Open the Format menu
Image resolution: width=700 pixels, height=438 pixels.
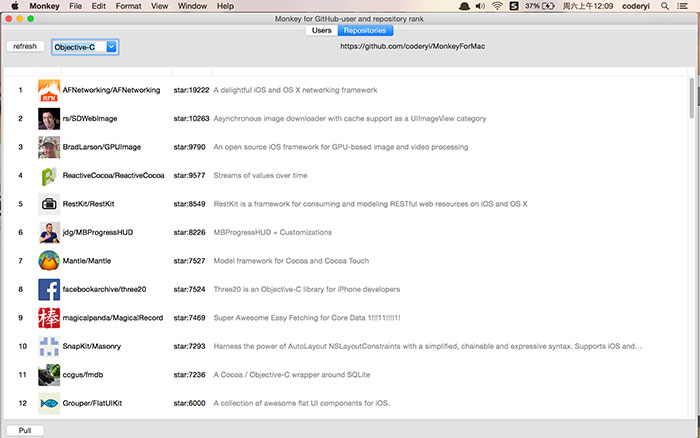(x=128, y=6)
